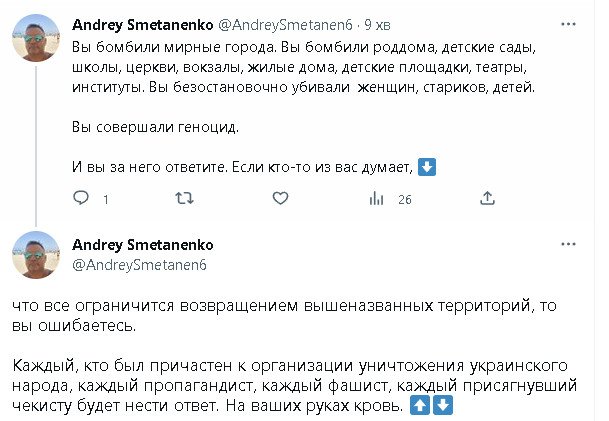609x421 pixels.
Task: Click the view count "26"
Action: coord(404,200)
